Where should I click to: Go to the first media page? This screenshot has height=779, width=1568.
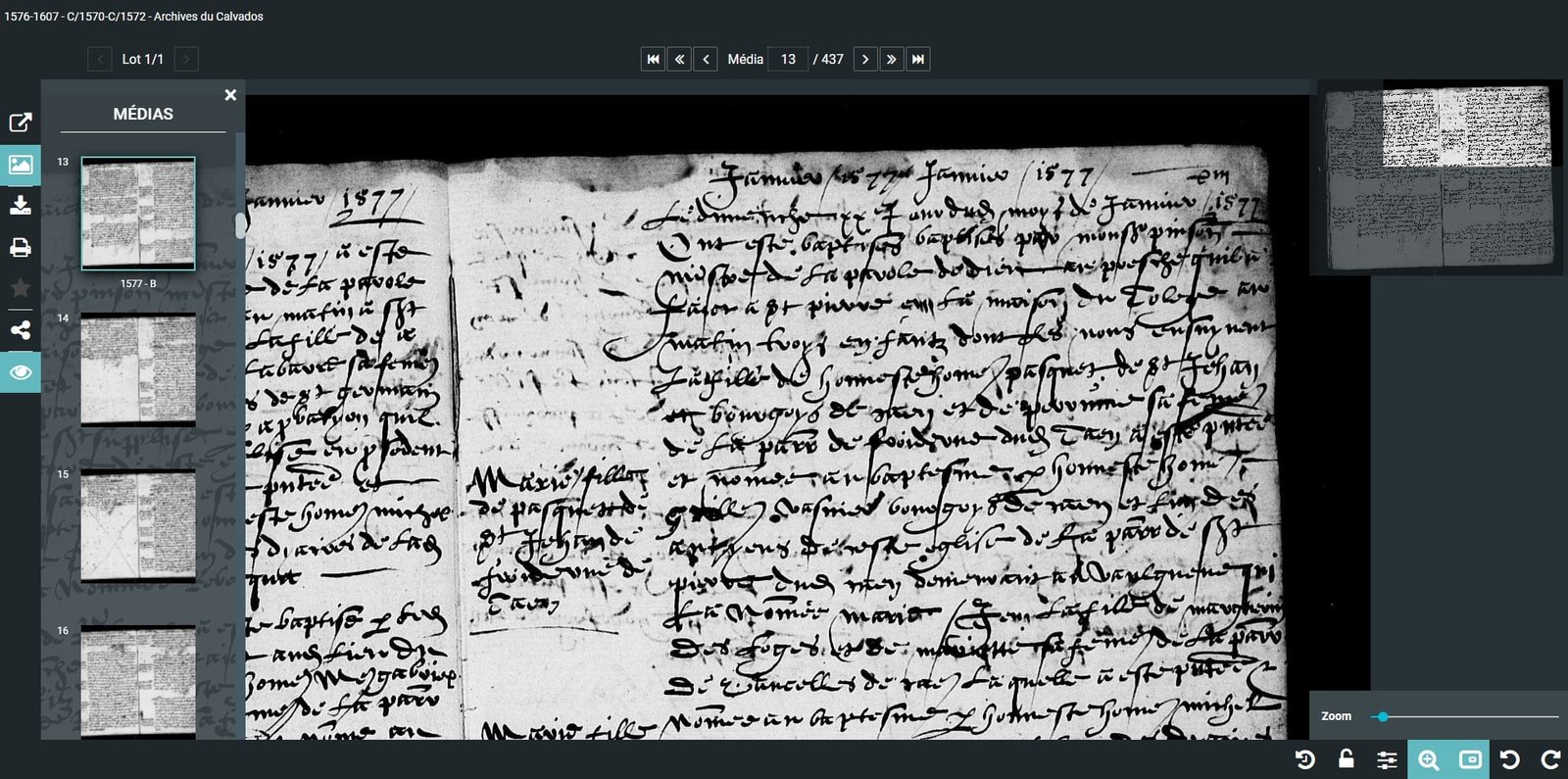click(653, 60)
